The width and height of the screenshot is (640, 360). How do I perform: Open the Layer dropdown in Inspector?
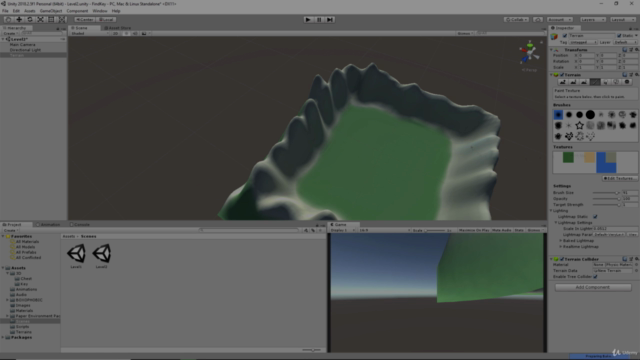625,42
